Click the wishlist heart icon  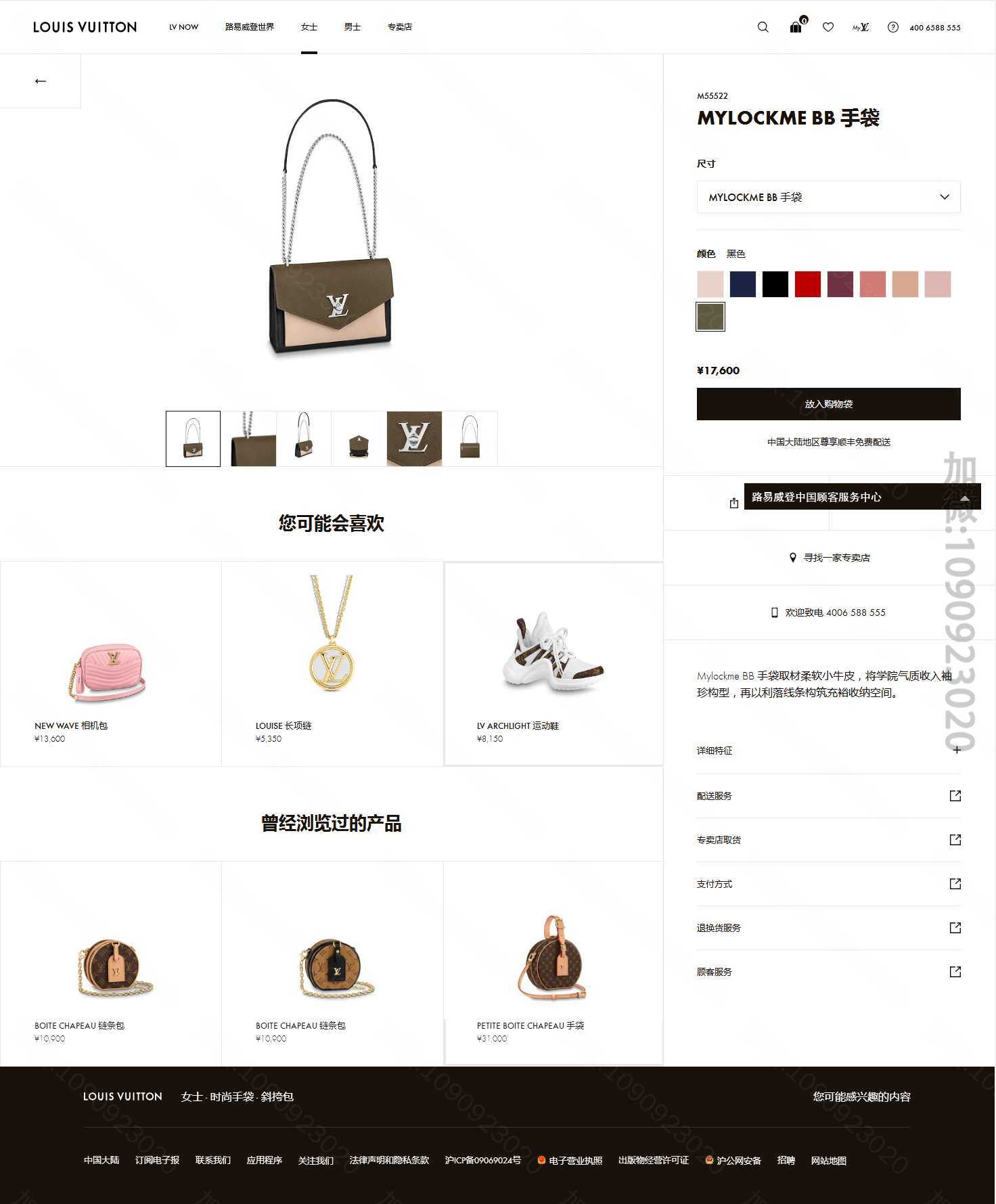point(828,27)
